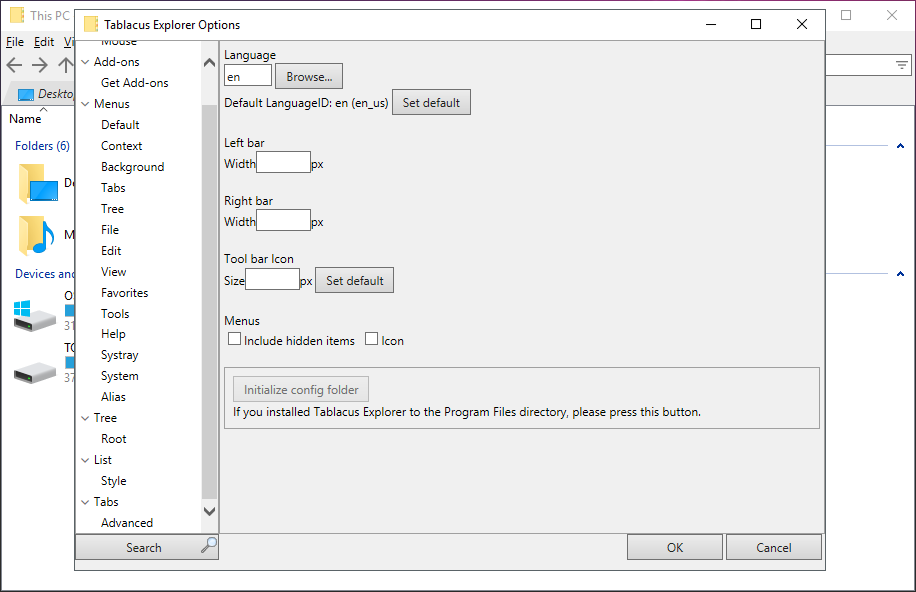916x592 pixels.
Task: Select the Windows OS drive icon
Action: (x=34, y=316)
